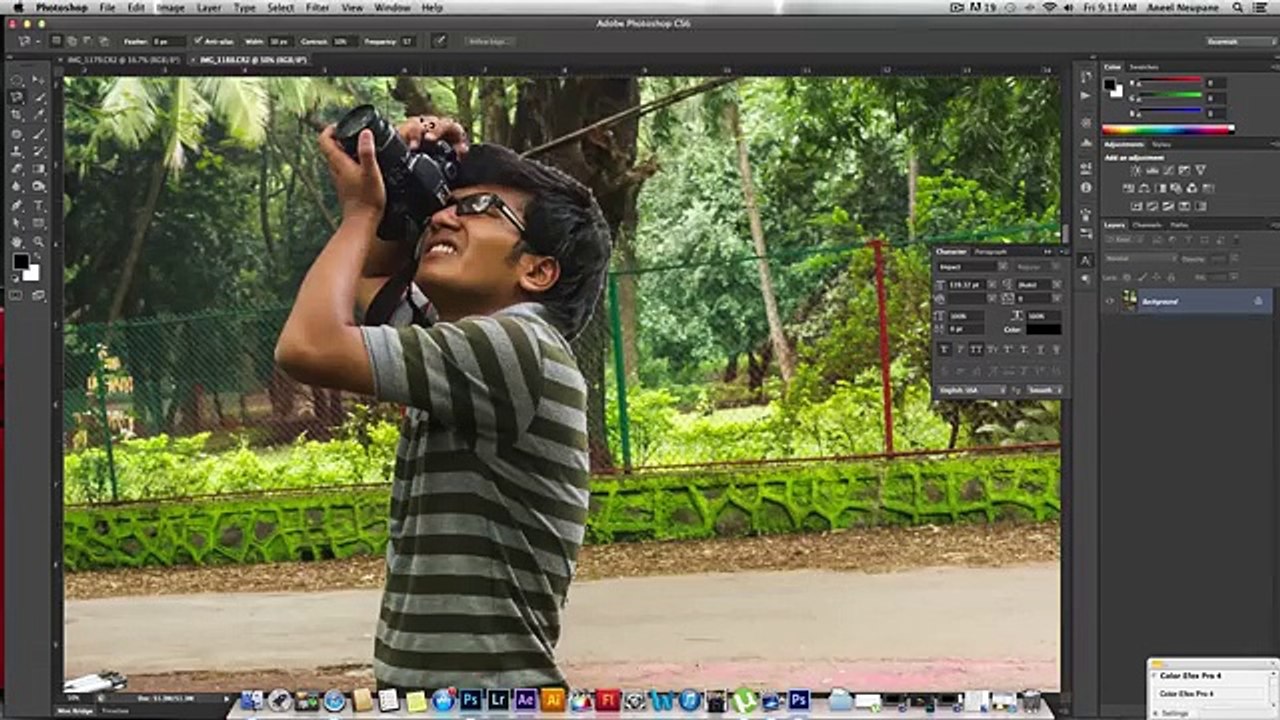This screenshot has height=720, width=1280.
Task: Open the English: USA language dropdown
Action: point(972,390)
